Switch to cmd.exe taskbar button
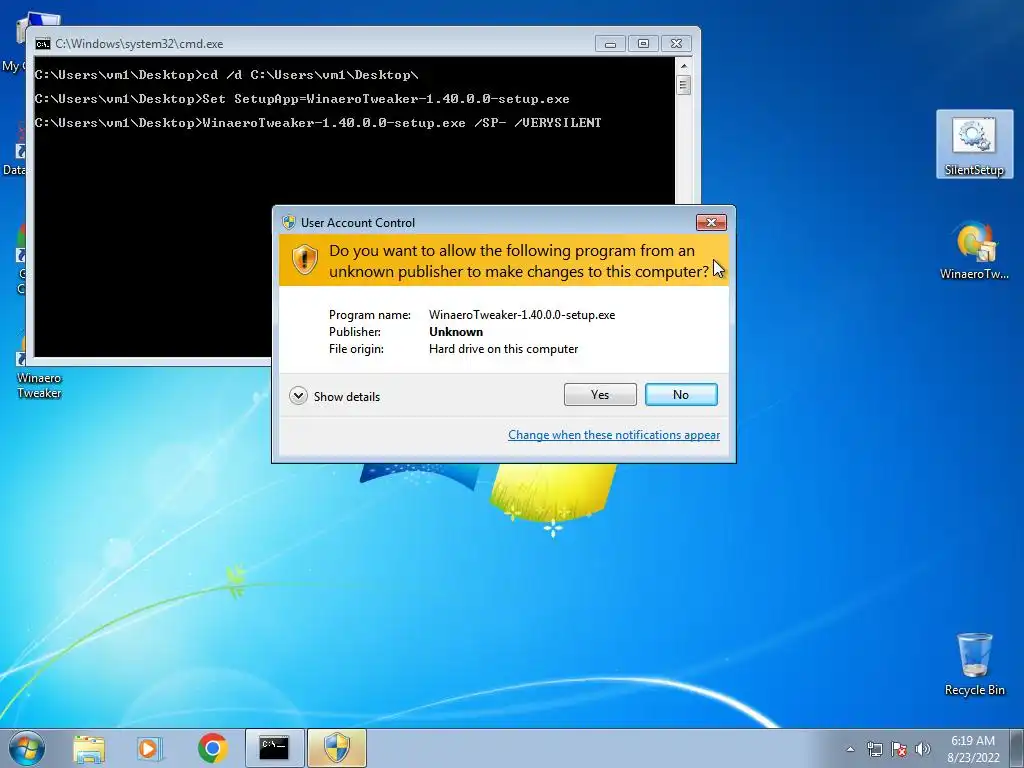1024x768 pixels. point(274,748)
